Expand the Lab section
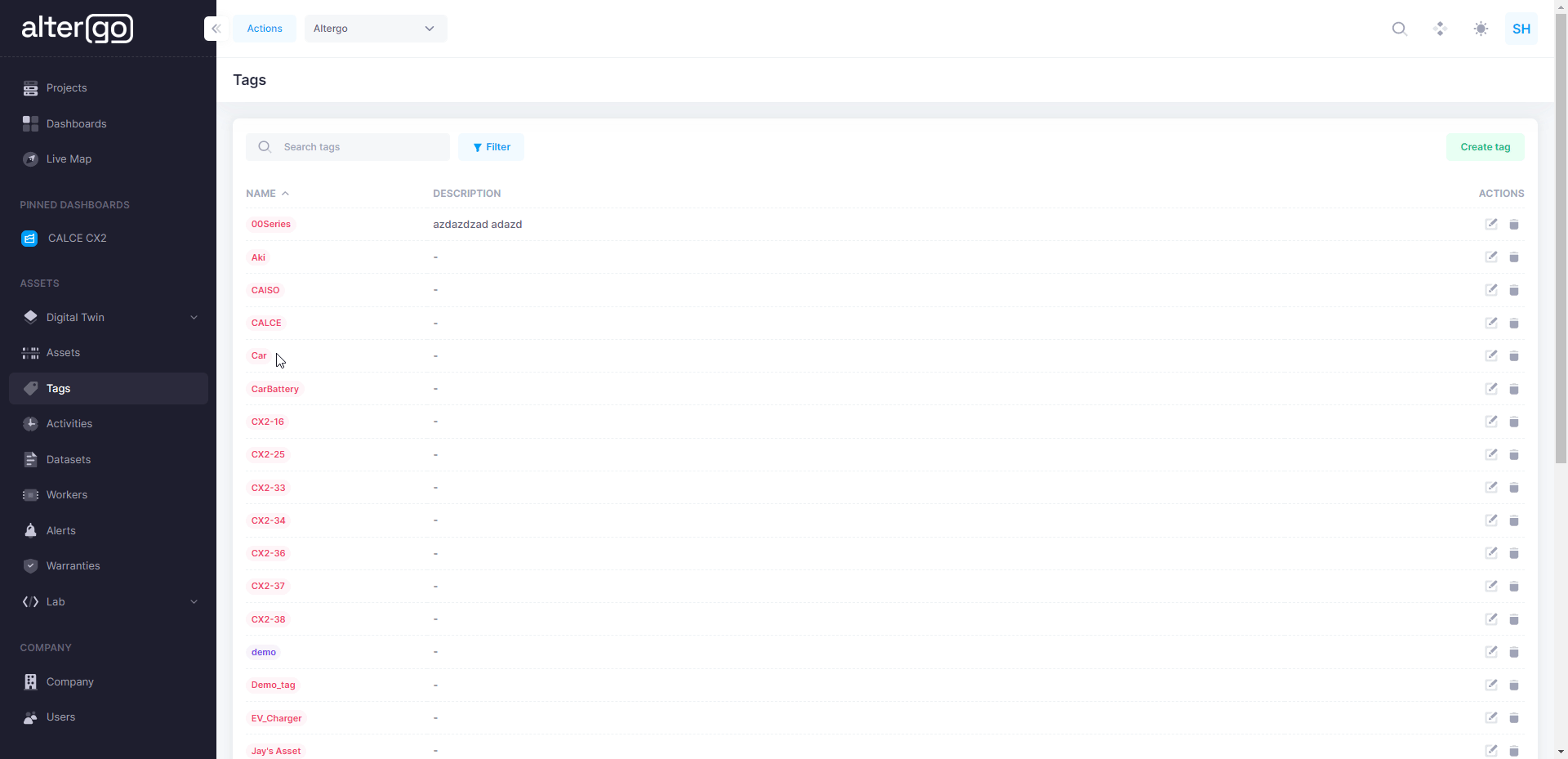The height and width of the screenshot is (759, 1568). [x=194, y=602]
